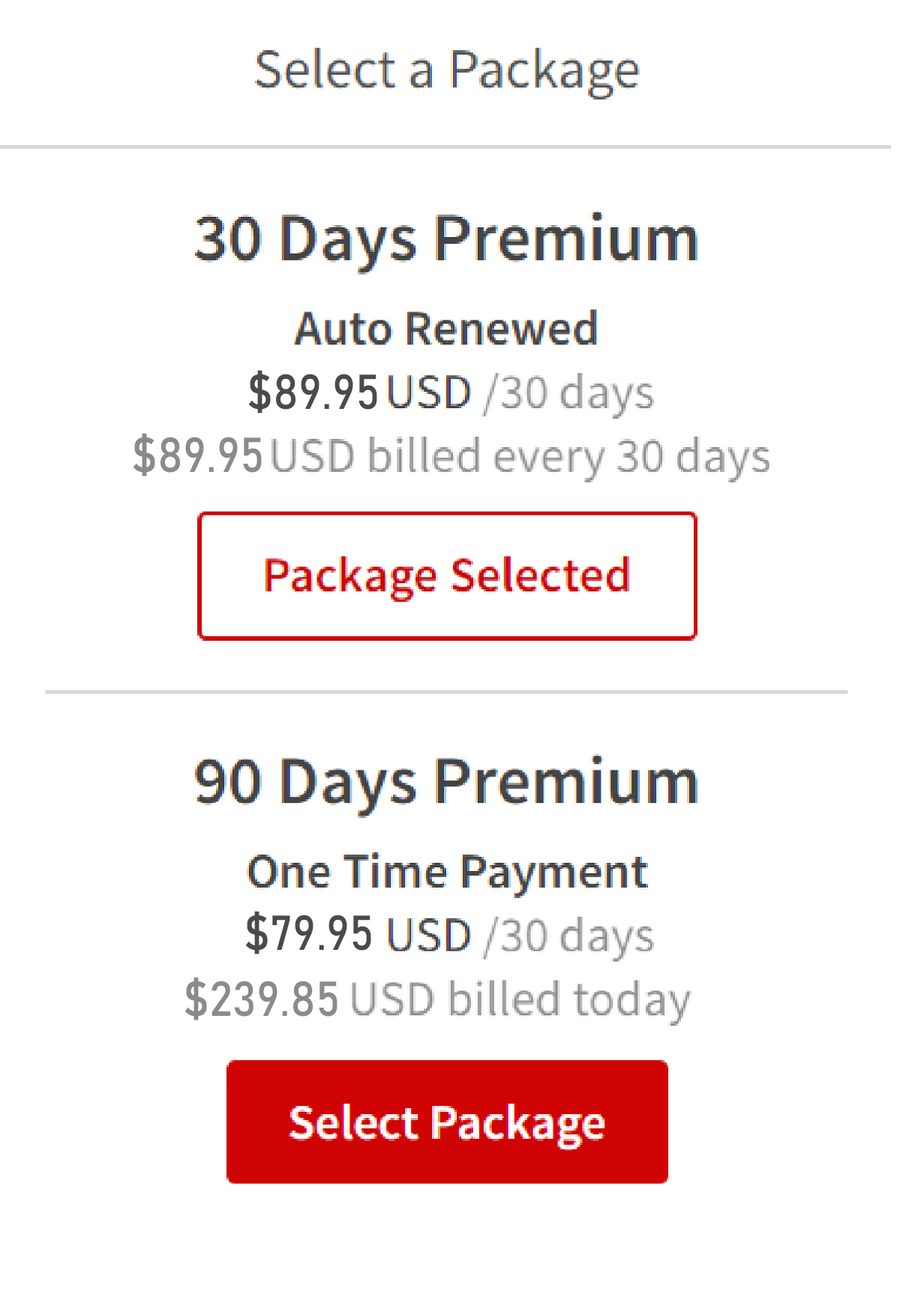Select the 90 Days Premium title

[x=447, y=782]
